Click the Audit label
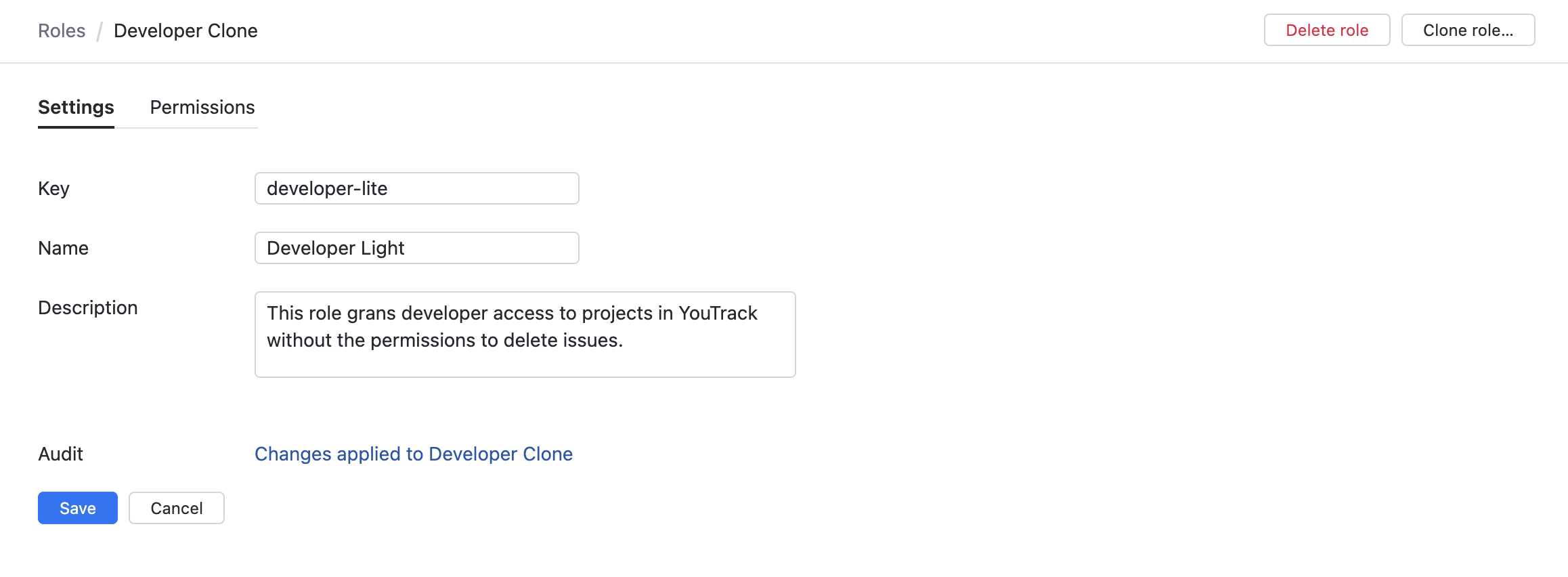This screenshot has height=577, width=1568. [x=60, y=454]
